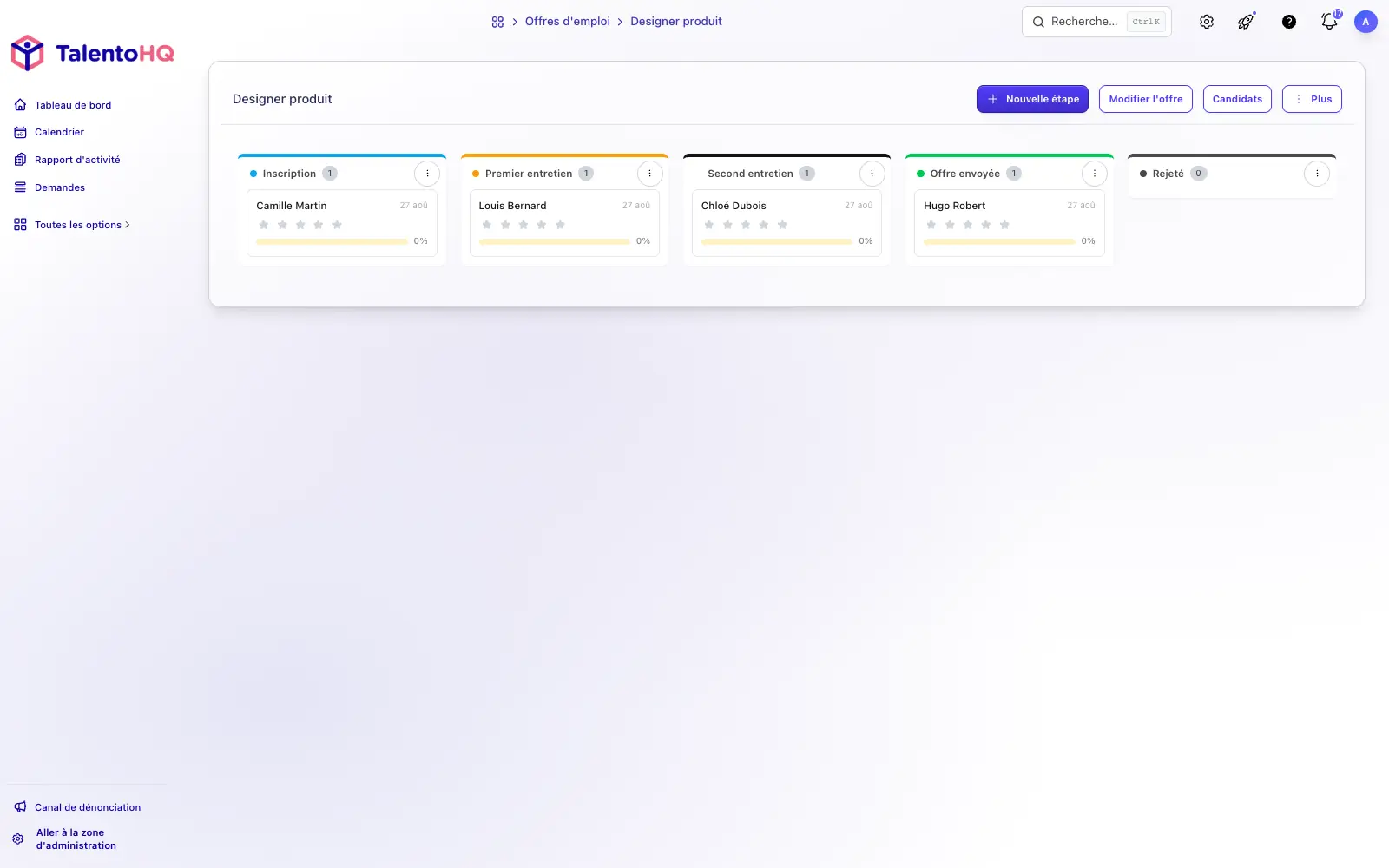The width and height of the screenshot is (1389, 868).
Task: Click the Canal de dénonciation megaphone icon
Action: (x=20, y=807)
